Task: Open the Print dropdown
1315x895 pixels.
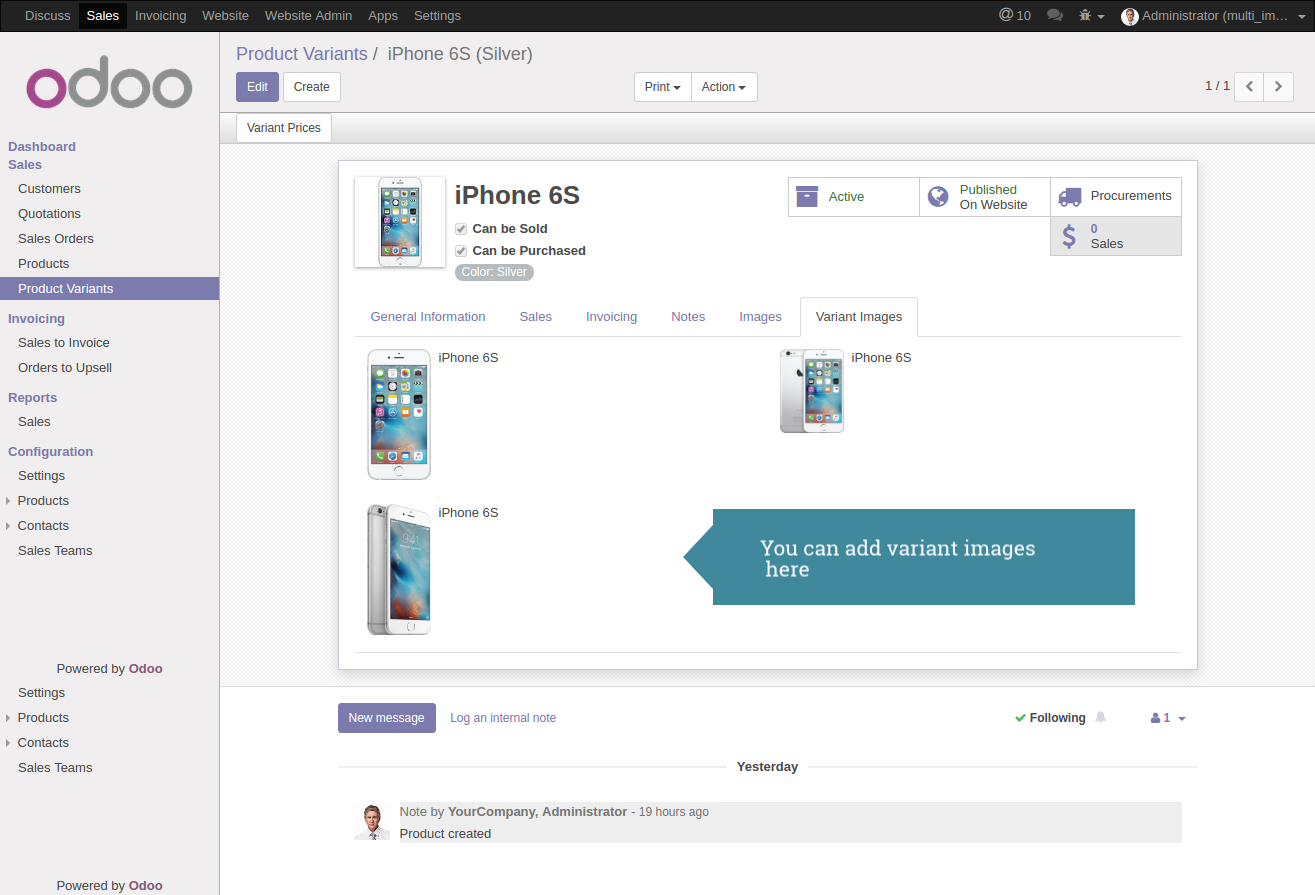Action: [663, 87]
